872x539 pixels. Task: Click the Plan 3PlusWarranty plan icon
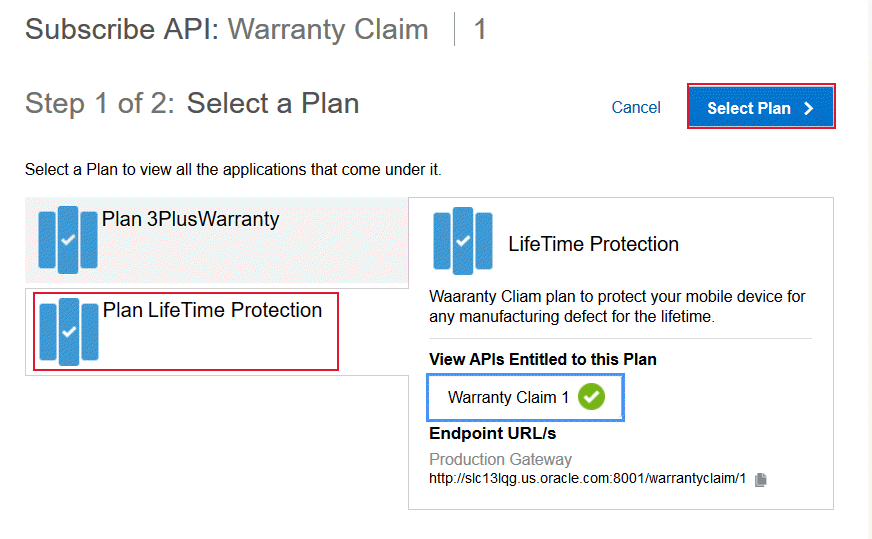point(68,240)
